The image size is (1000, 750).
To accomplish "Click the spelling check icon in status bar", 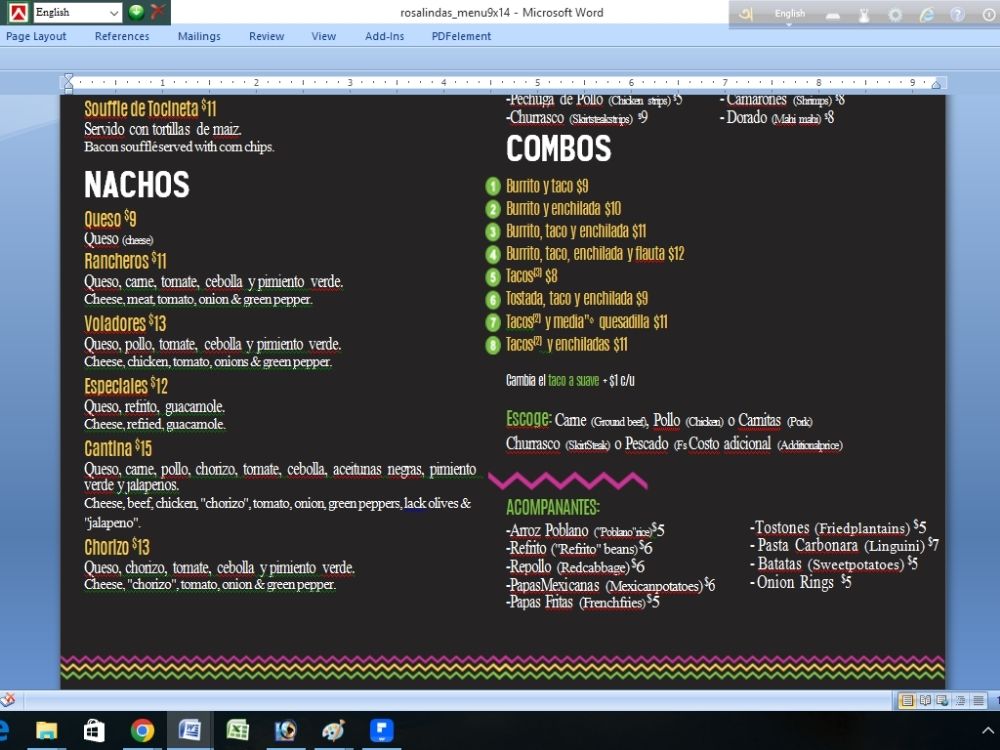I will point(8,700).
